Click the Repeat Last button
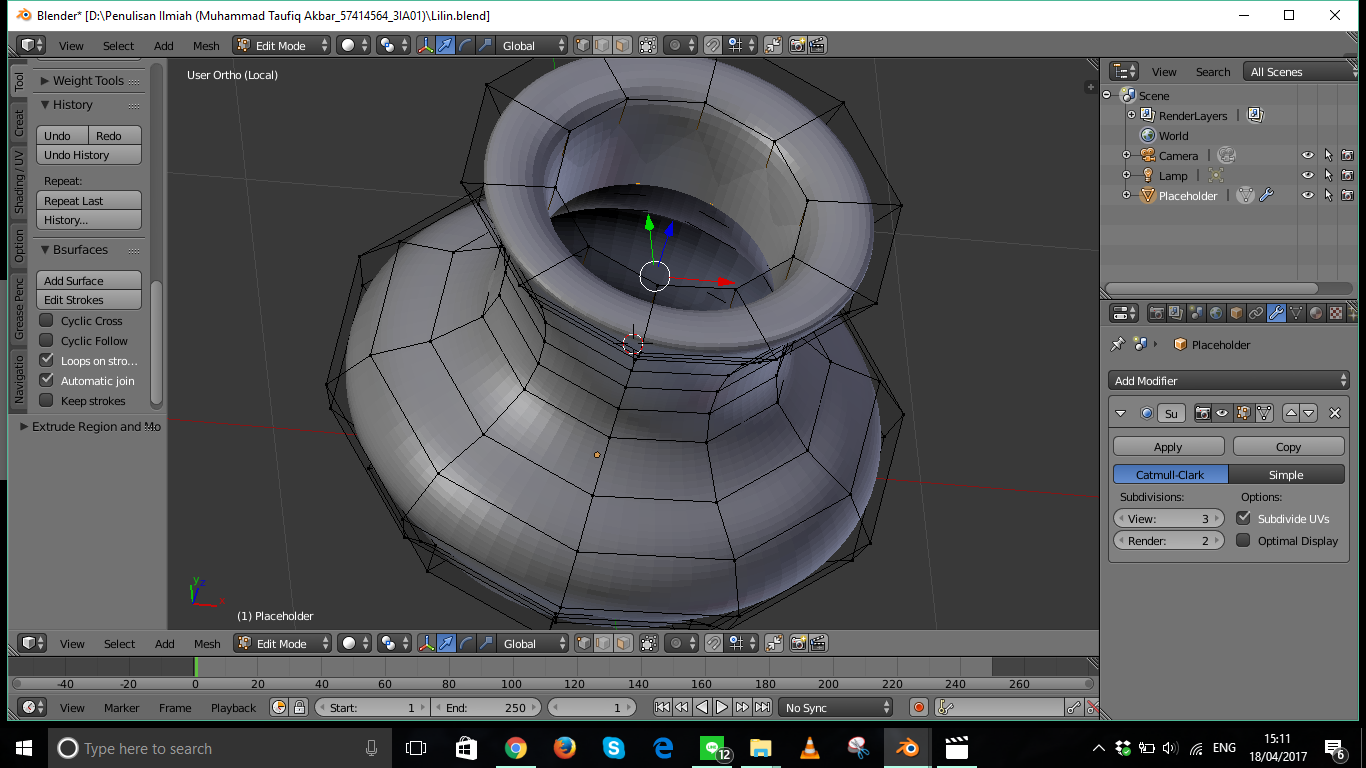Screen dimensions: 1366x768 pos(89,201)
